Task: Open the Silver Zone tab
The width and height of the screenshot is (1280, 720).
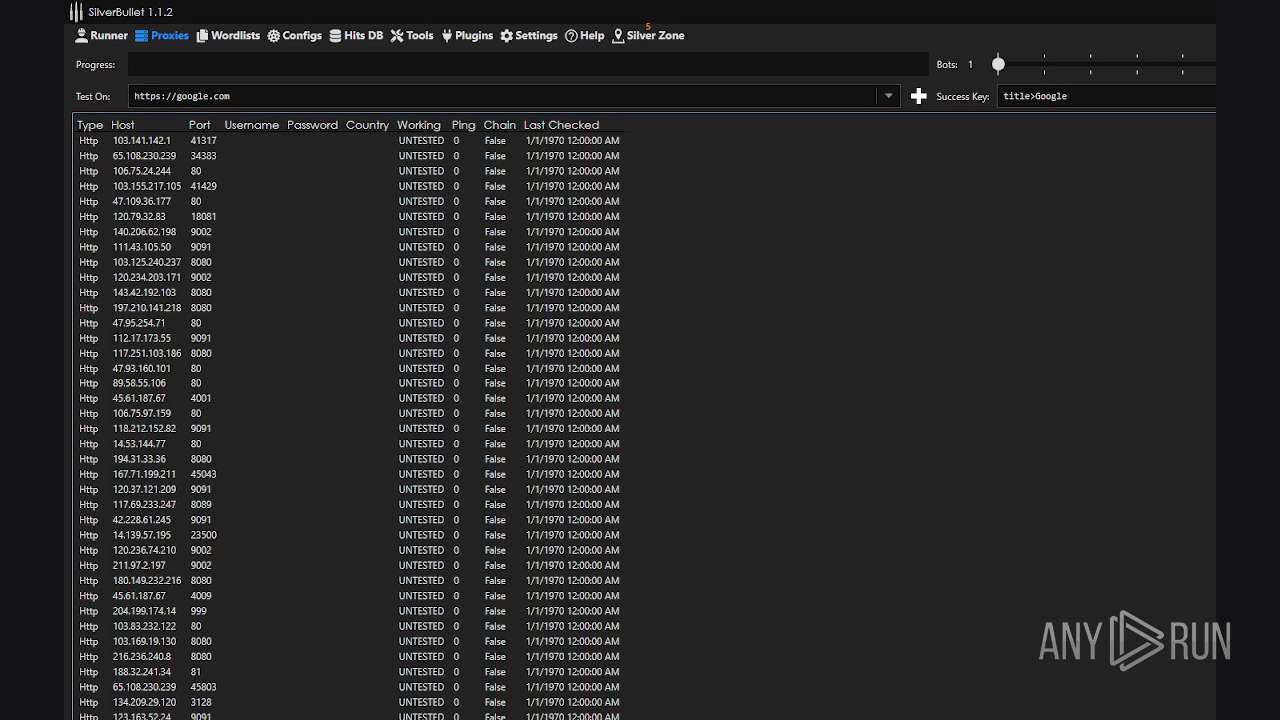Action: [649, 36]
